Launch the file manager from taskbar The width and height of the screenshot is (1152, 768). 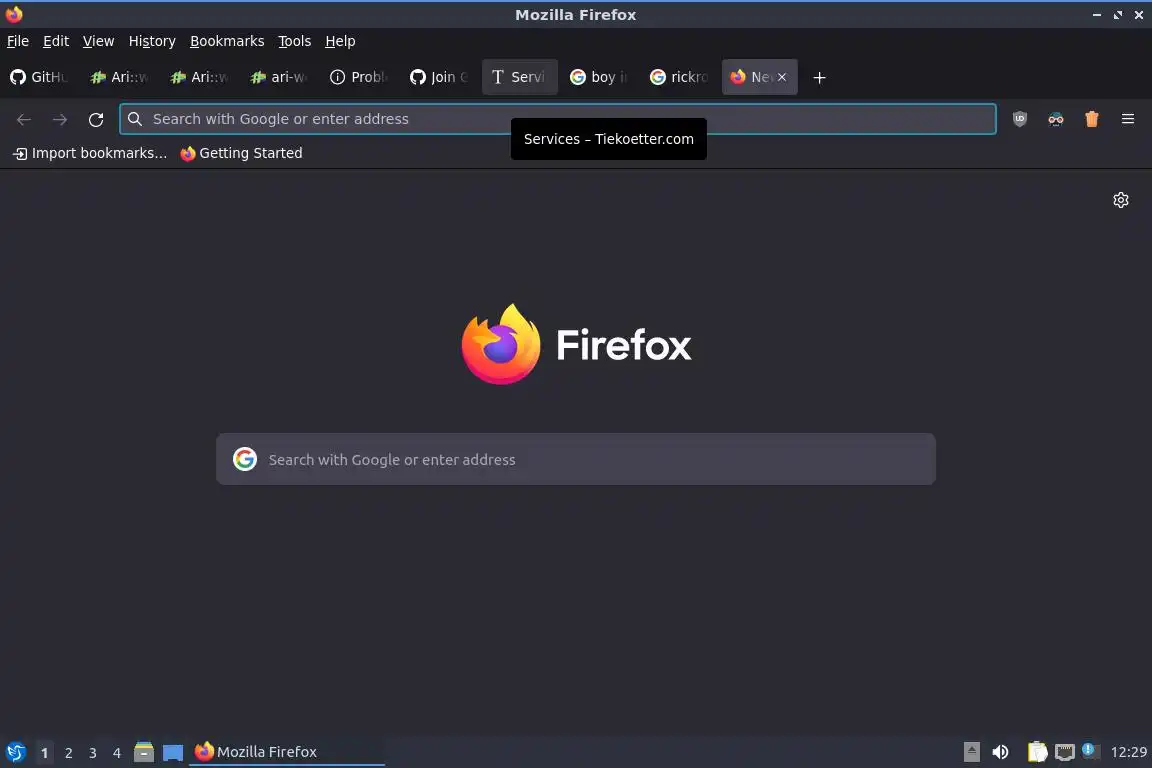pos(144,752)
